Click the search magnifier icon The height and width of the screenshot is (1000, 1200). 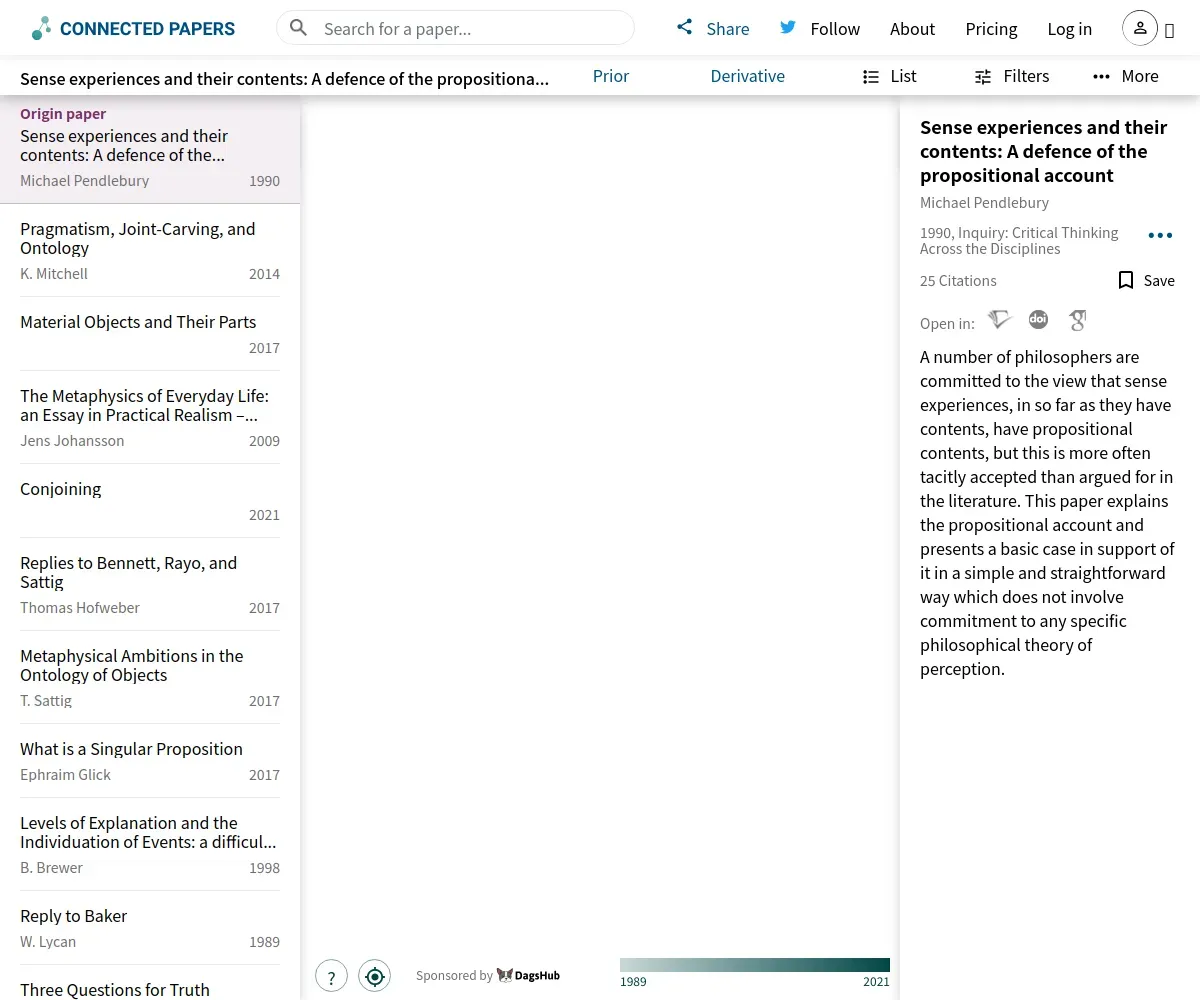[x=298, y=28]
